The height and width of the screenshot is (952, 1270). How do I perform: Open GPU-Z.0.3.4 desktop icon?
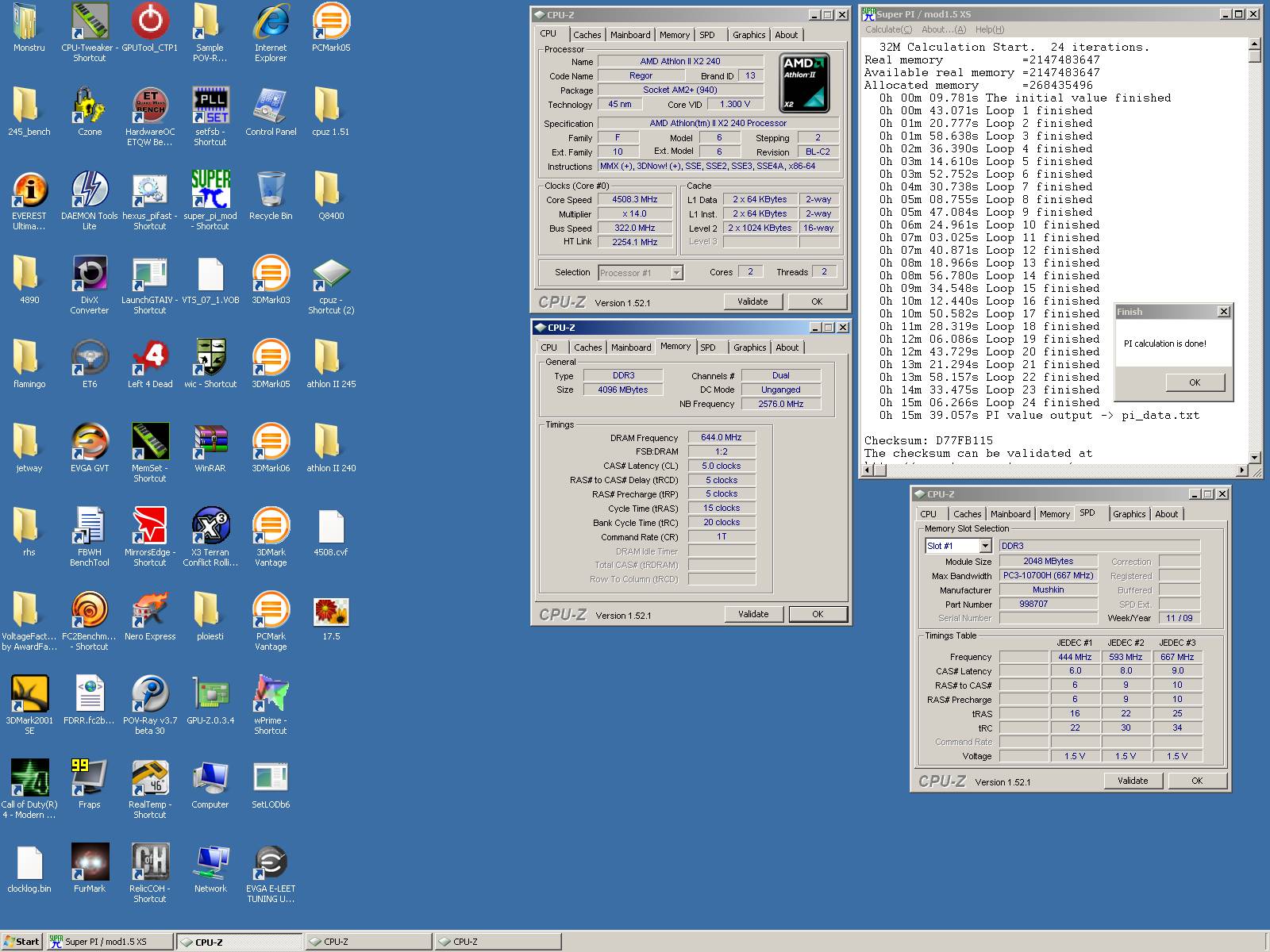tap(210, 695)
